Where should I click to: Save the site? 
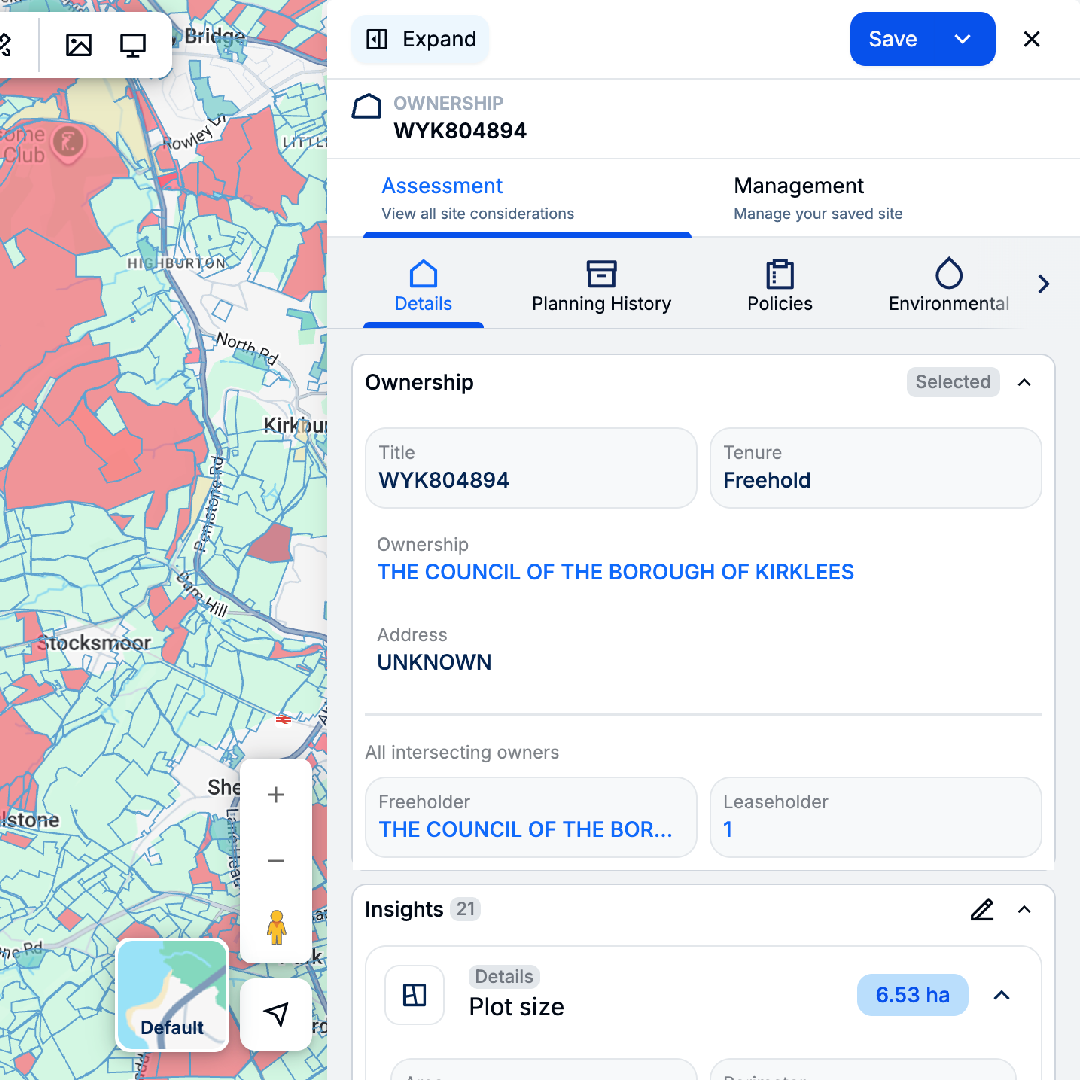[893, 39]
